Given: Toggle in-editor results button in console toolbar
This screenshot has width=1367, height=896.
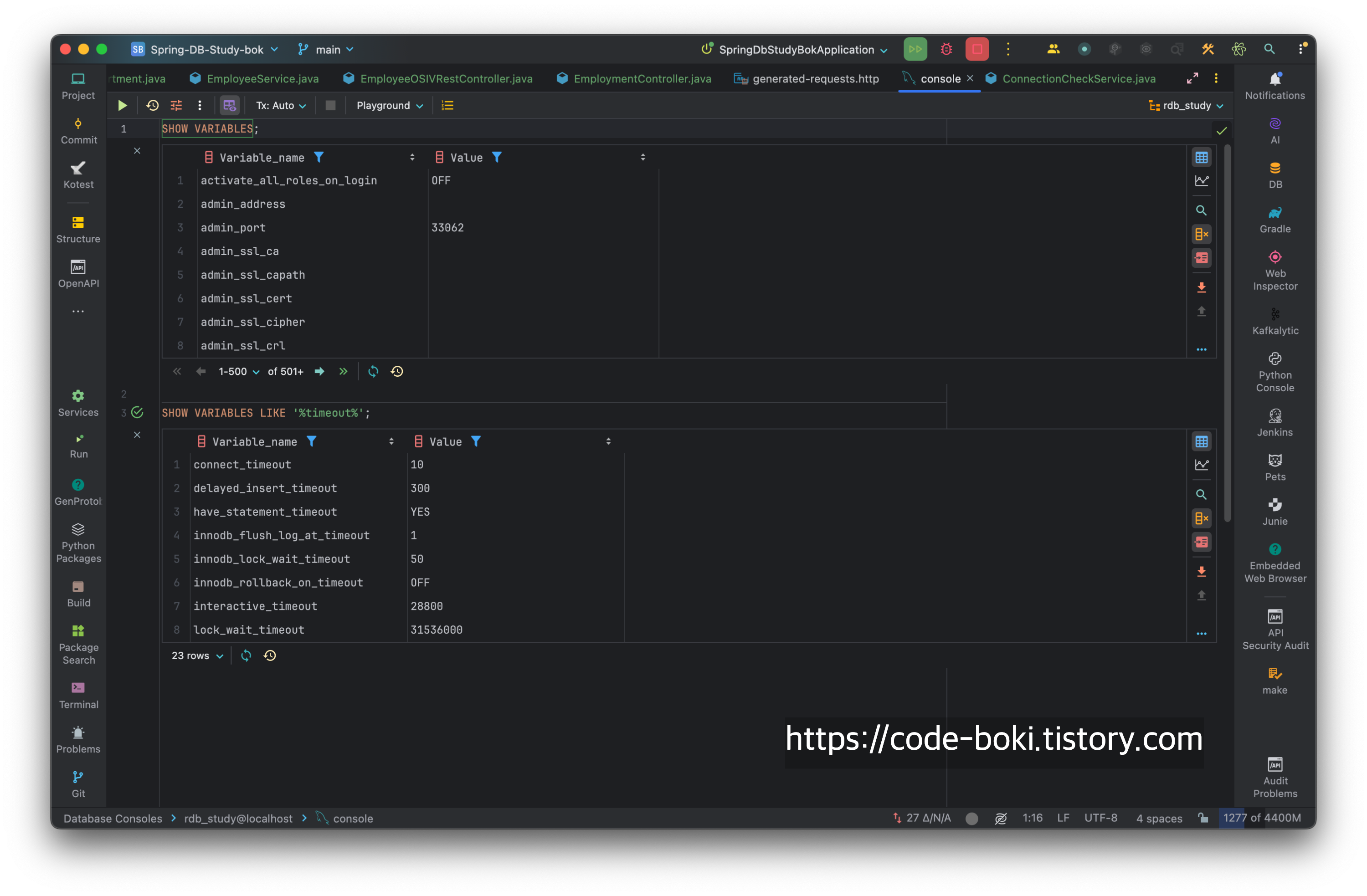Looking at the screenshot, I should coord(229,106).
